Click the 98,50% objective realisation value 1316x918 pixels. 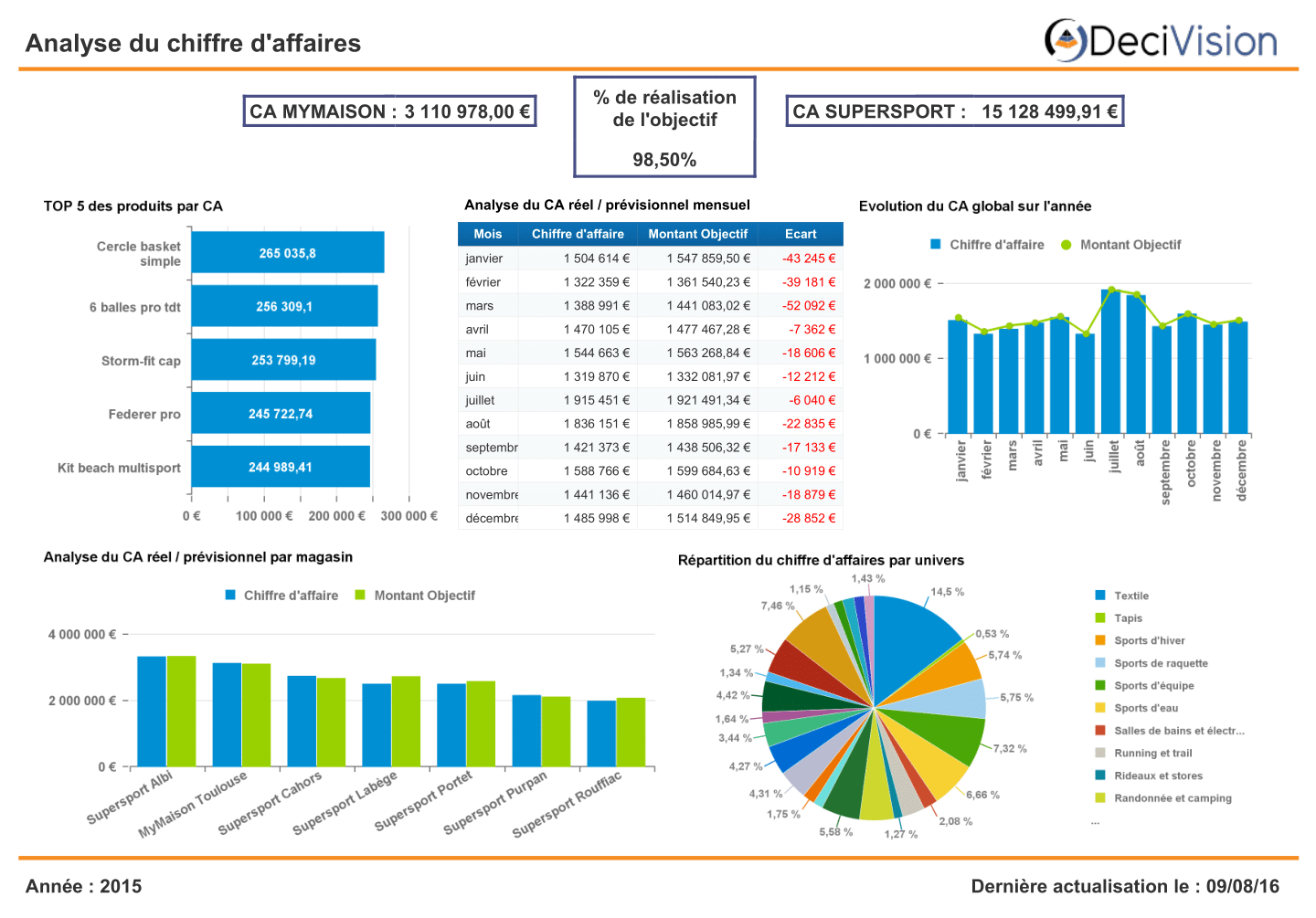[x=664, y=160]
